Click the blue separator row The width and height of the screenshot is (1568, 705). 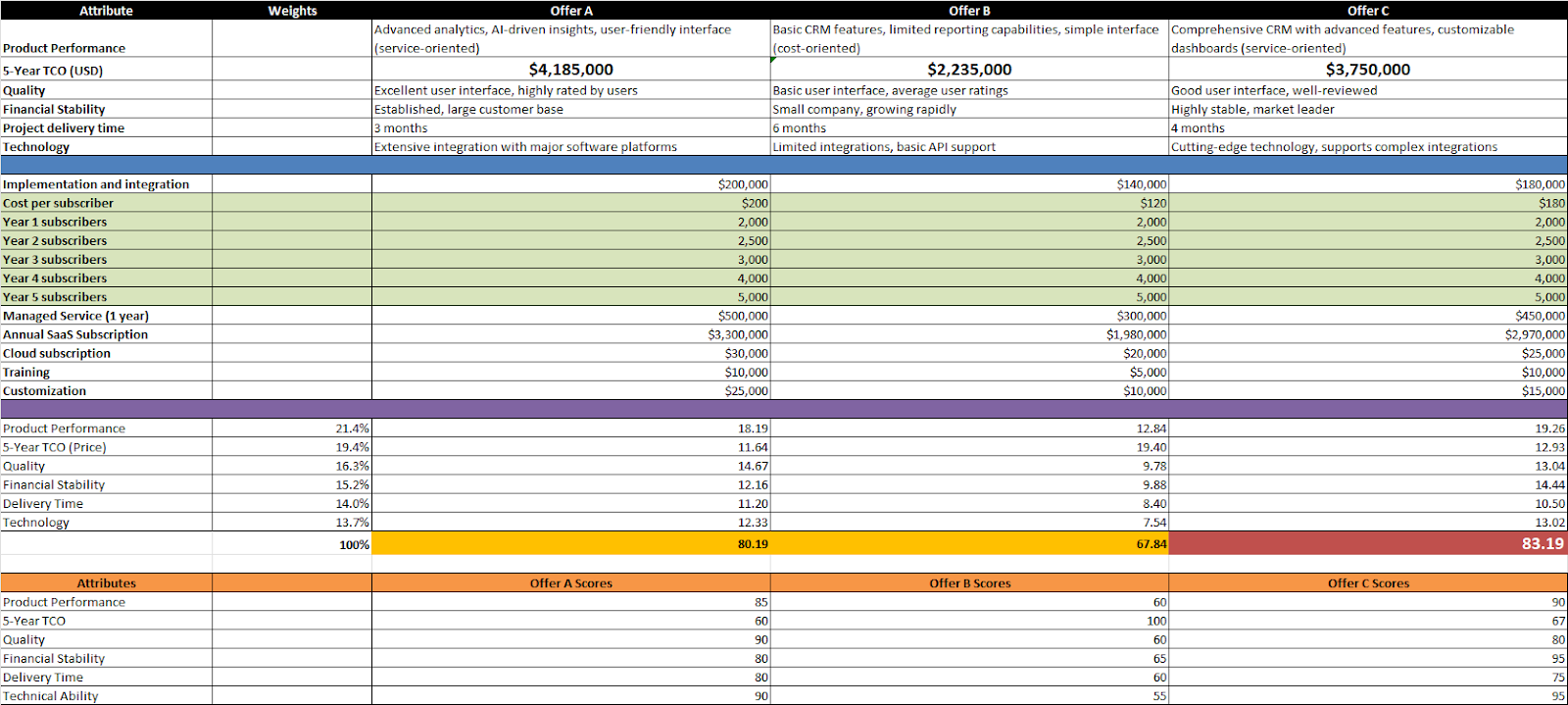coord(784,165)
